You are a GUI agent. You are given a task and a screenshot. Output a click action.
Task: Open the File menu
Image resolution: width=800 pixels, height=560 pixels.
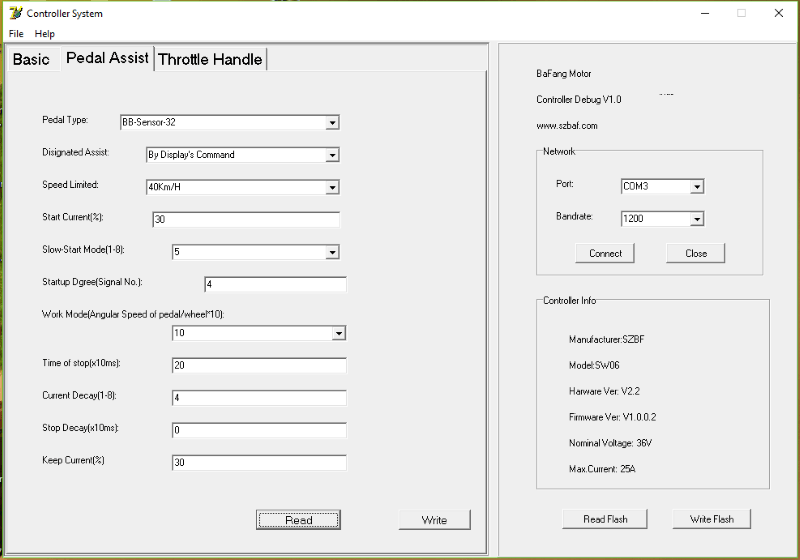pos(16,34)
